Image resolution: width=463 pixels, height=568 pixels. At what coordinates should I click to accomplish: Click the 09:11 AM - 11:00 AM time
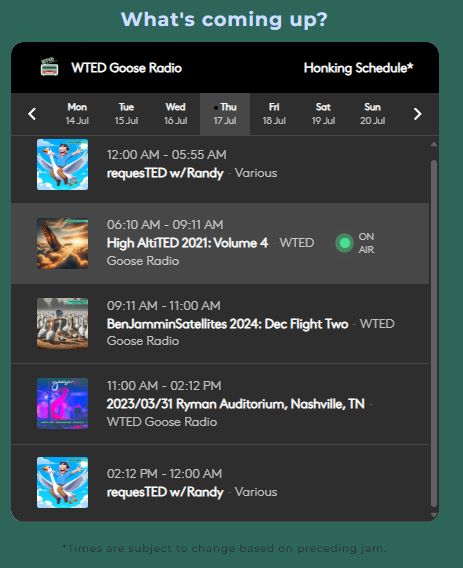pos(164,305)
